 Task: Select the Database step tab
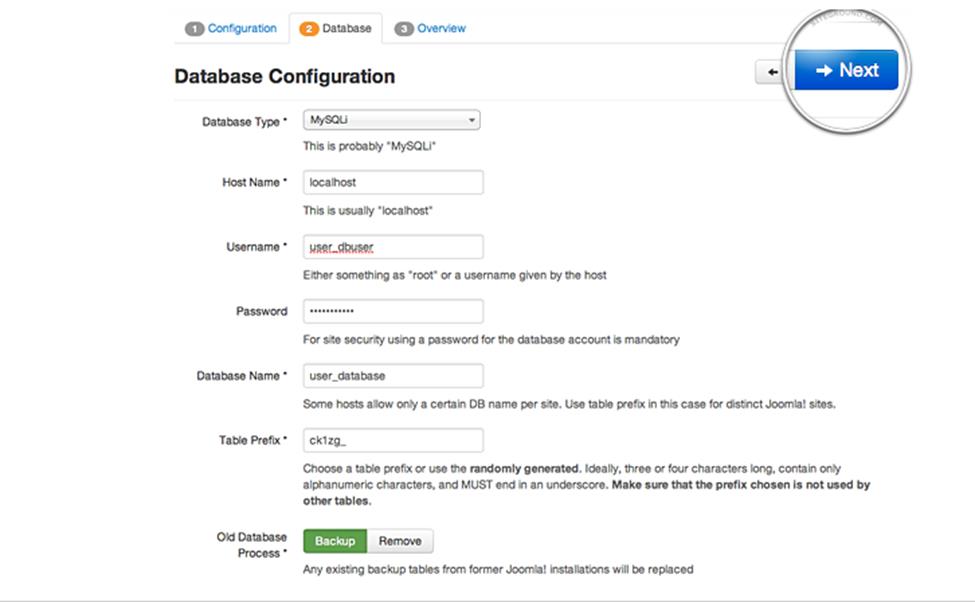pyautogui.click(x=336, y=29)
